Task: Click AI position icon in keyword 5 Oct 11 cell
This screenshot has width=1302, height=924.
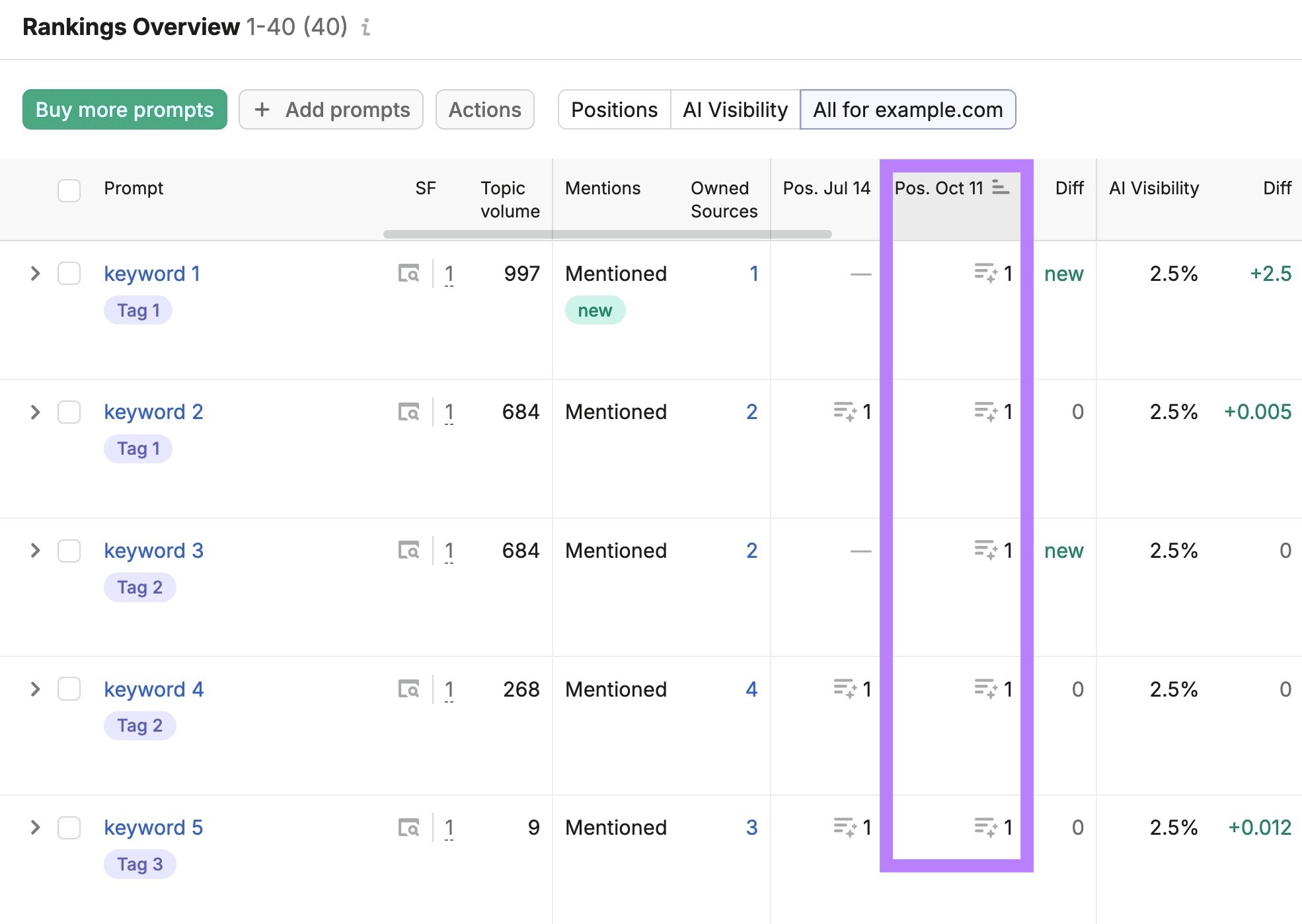Action: pos(986,827)
